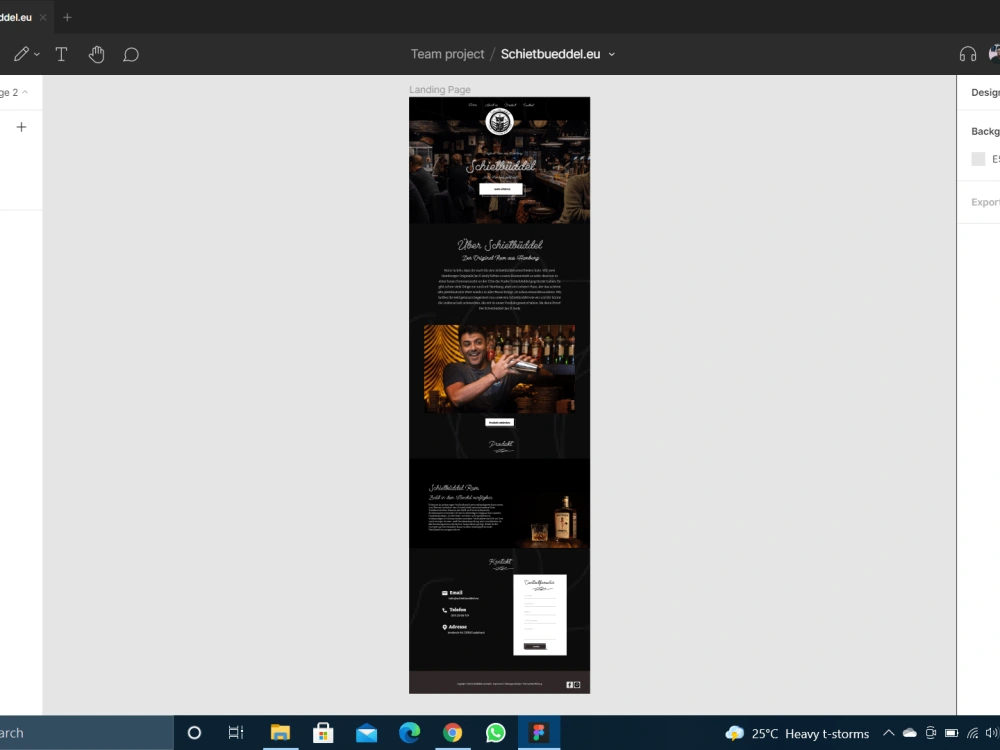1000x750 pixels.
Task: Select the bartender photo in the frame
Action: 499,369
